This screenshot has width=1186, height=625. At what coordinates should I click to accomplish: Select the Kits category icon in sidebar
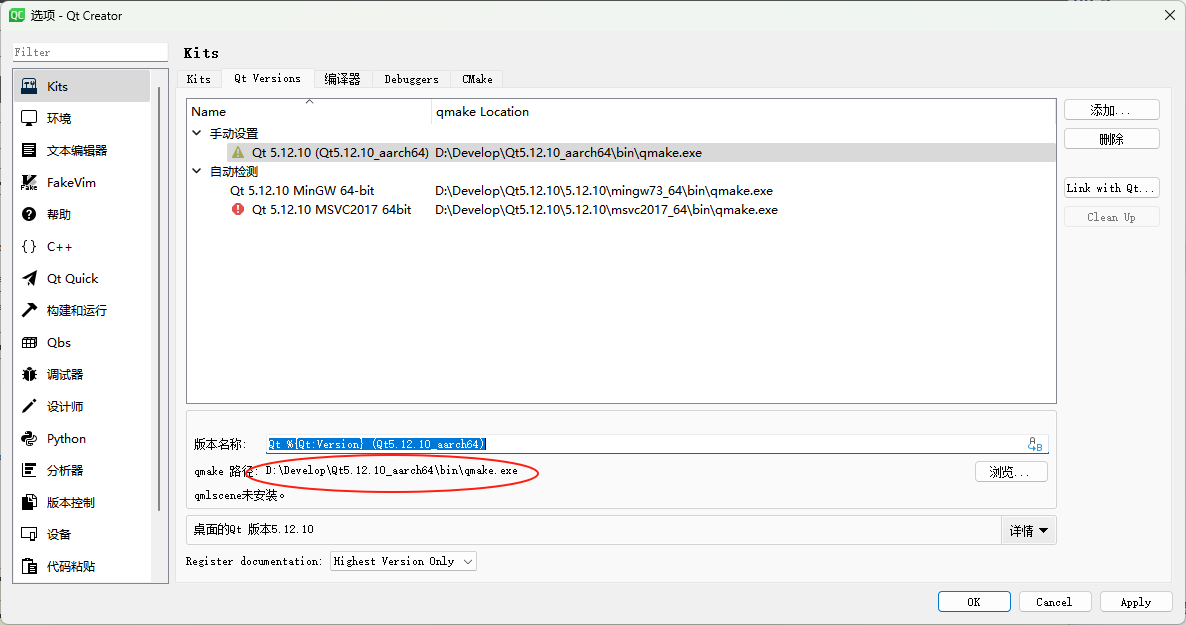[29, 86]
